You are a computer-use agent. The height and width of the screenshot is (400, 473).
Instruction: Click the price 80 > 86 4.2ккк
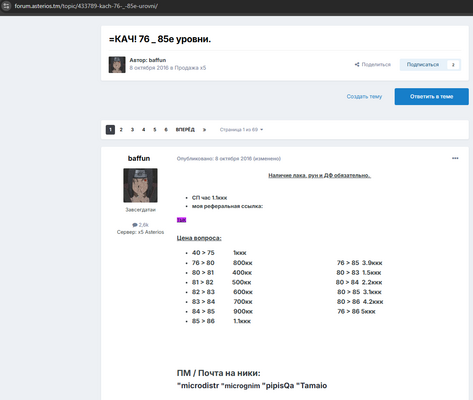click(360, 302)
